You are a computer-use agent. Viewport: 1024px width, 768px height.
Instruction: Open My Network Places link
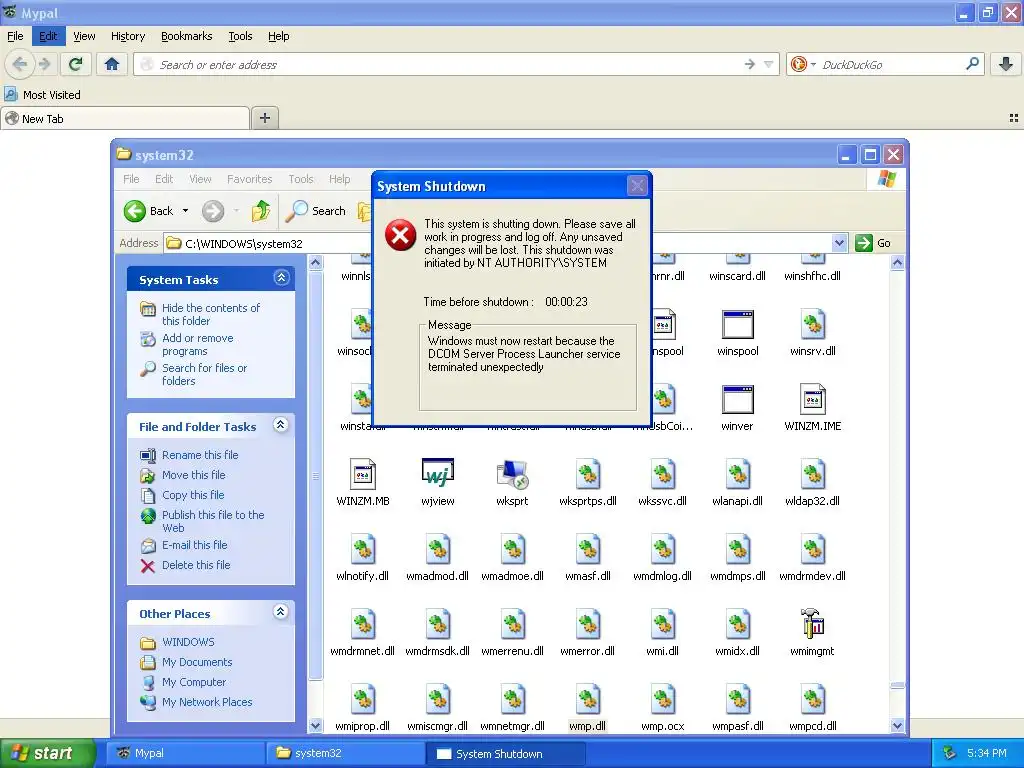pos(207,702)
